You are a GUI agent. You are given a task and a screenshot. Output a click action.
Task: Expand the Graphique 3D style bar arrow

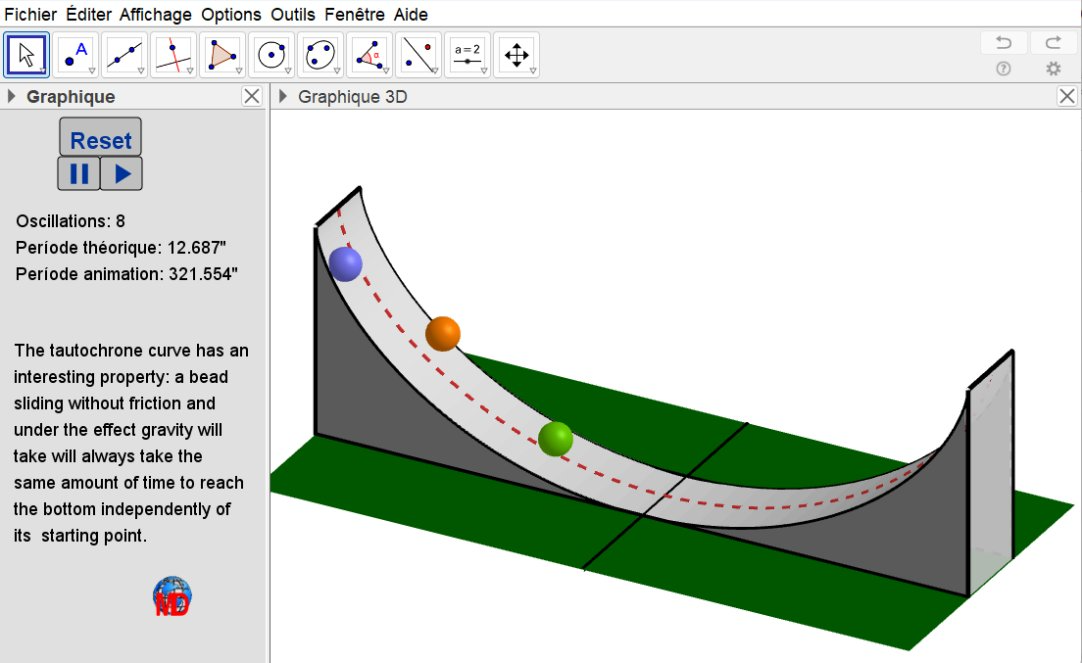pyautogui.click(x=283, y=97)
